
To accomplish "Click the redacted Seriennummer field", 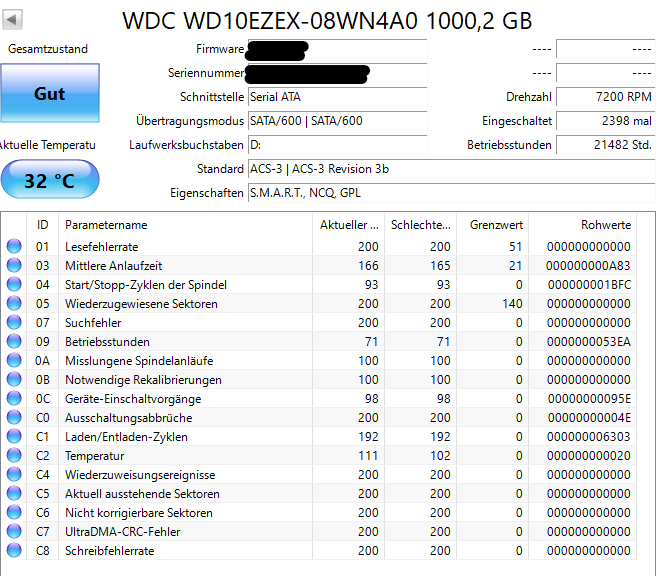I will point(338,73).
